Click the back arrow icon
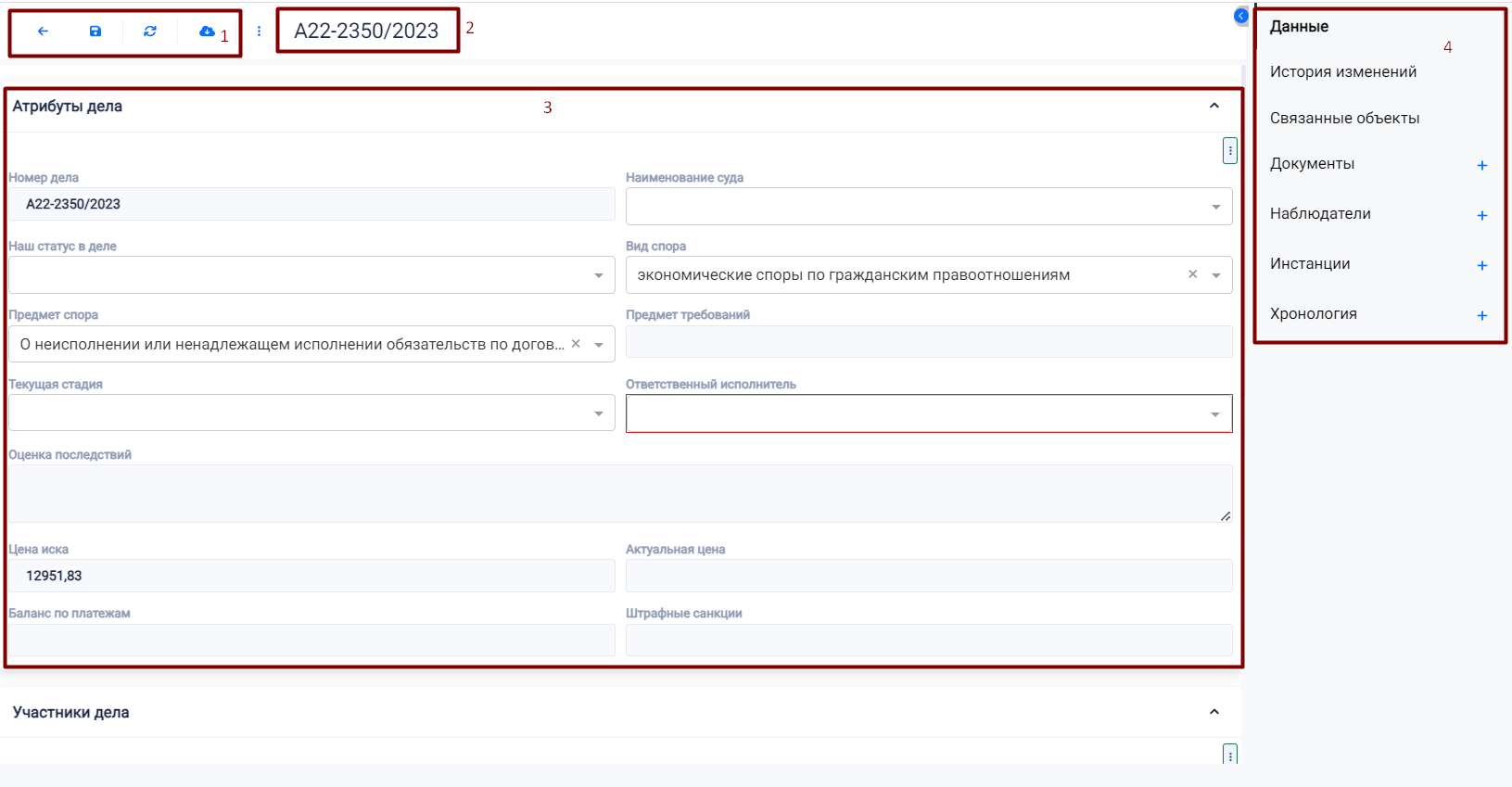 coord(43,32)
